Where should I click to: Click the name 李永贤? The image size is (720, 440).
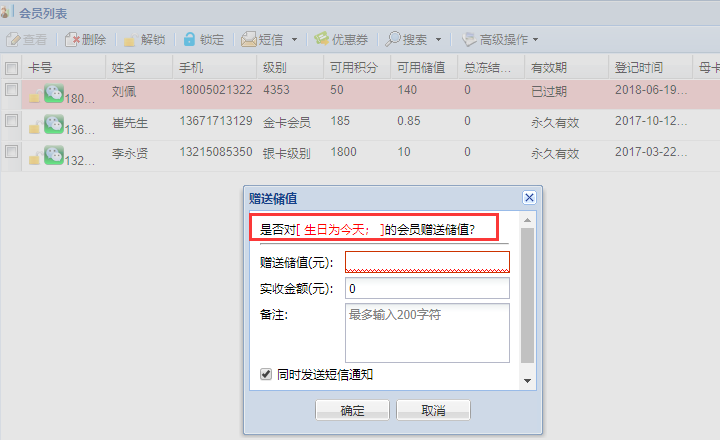130,153
